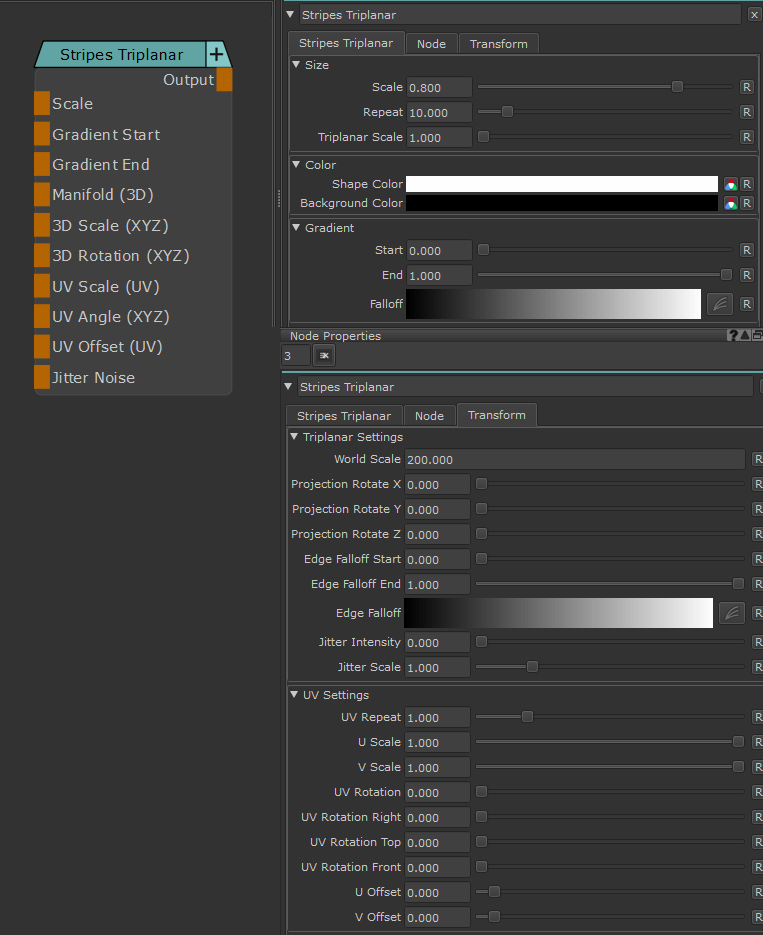The width and height of the screenshot is (763, 935).
Task: Click the Jitter Noise input port
Action: (42, 377)
